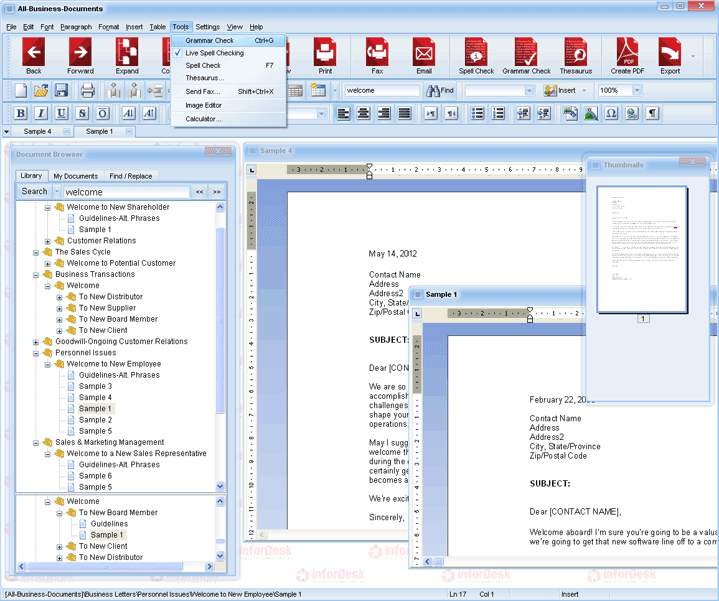Click the indent marker on Sample 4 ruler
Image resolution: width=719 pixels, height=601 pixels.
pyautogui.click(x=369, y=171)
